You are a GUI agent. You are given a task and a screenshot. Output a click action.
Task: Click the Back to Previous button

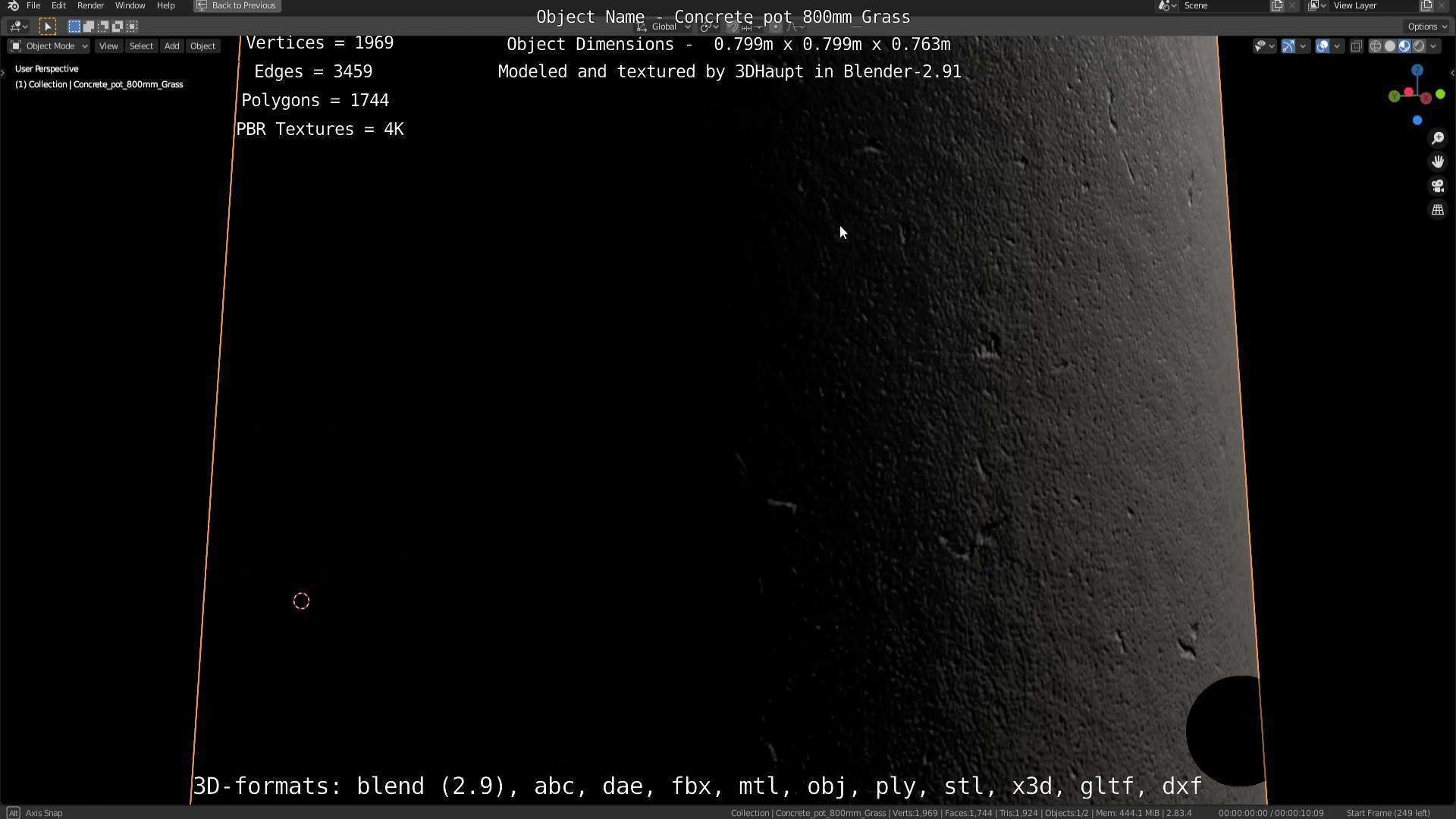[x=237, y=5]
